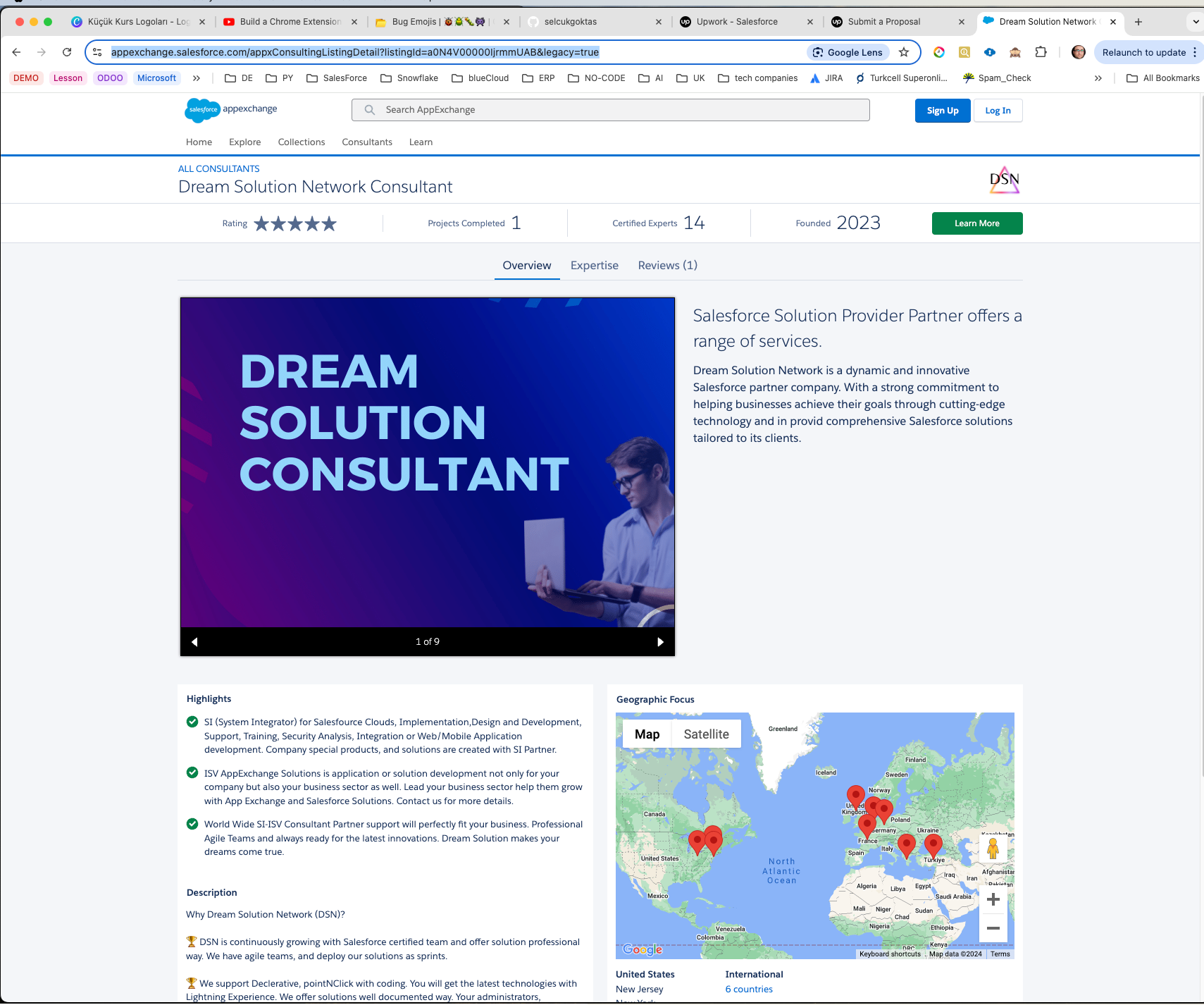Switch to the Submit a Proposal tab

(x=884, y=22)
